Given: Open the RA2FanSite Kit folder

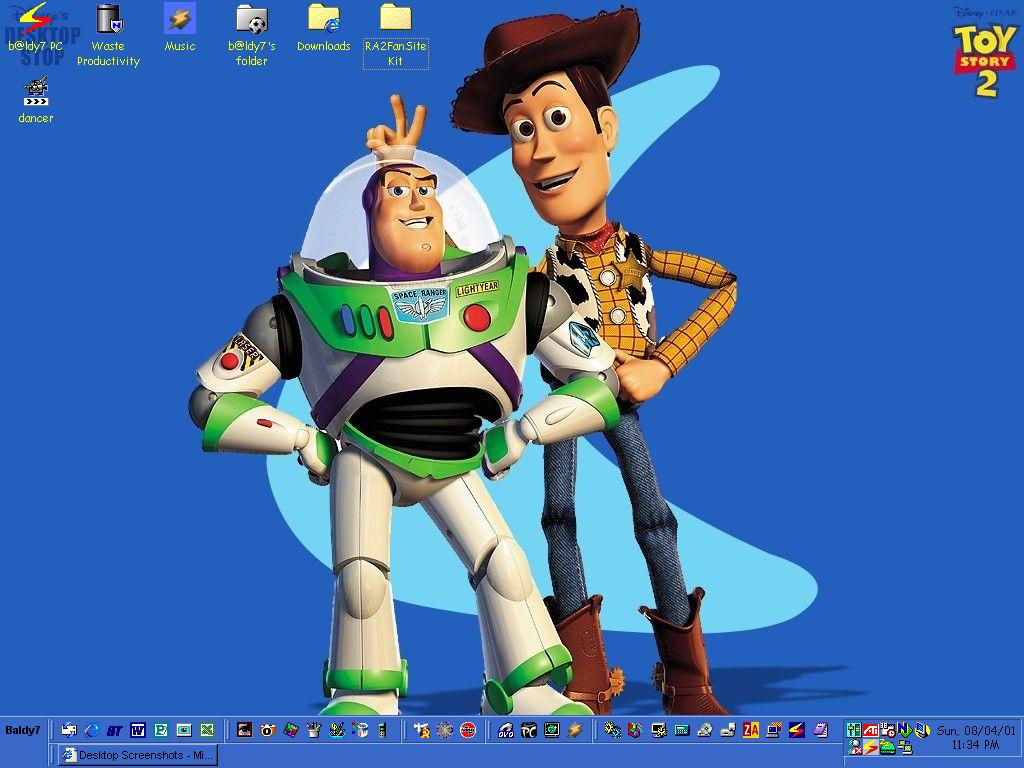Looking at the screenshot, I should [395, 18].
